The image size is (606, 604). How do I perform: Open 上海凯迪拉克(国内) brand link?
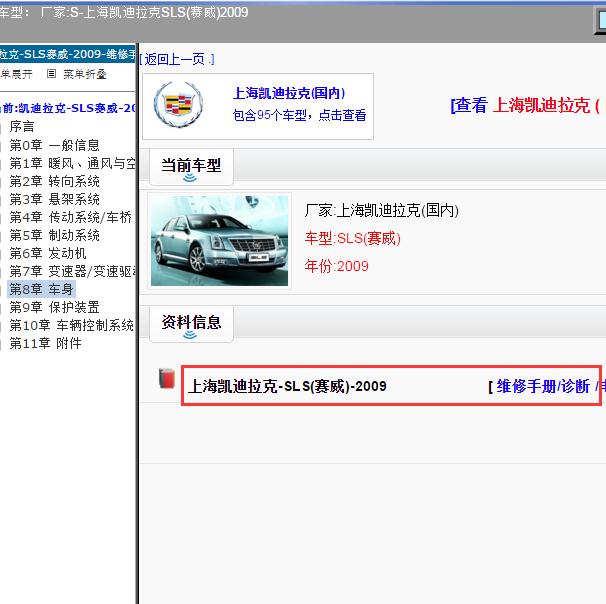pyautogui.click(x=289, y=93)
